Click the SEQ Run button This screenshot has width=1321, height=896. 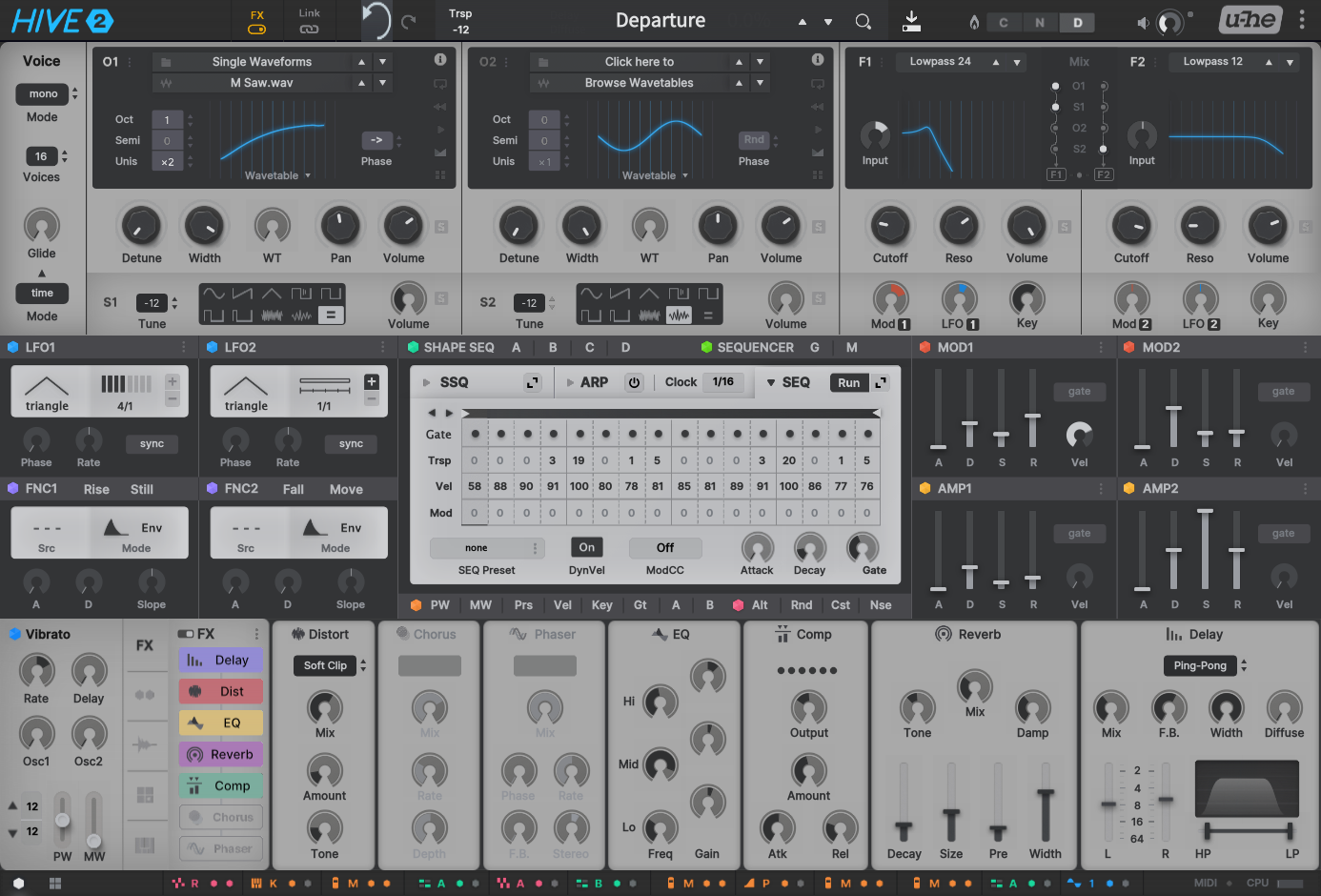click(848, 382)
